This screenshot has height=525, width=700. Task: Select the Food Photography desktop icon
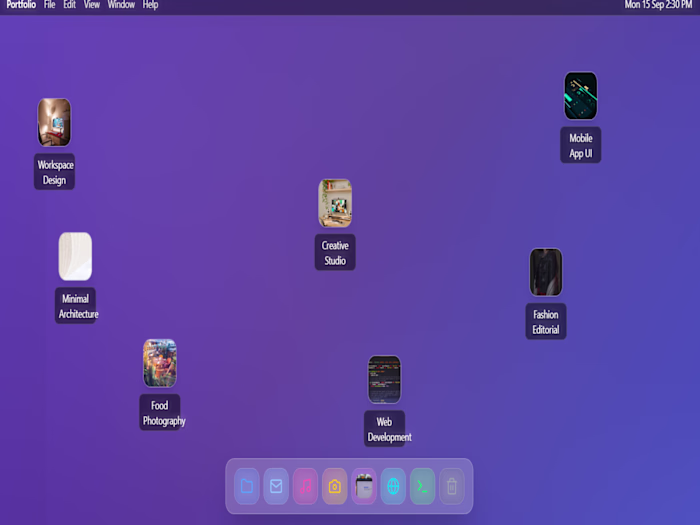160,363
